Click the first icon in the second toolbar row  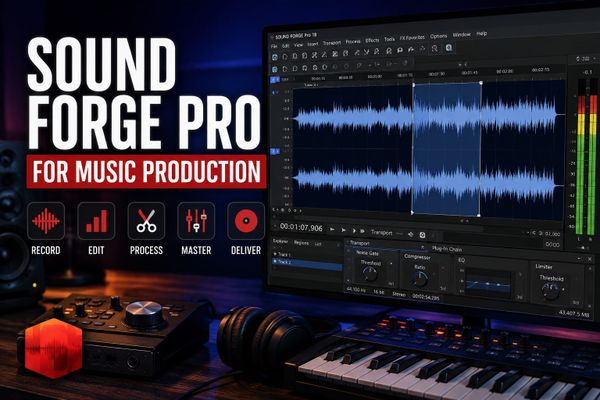[x=275, y=69]
